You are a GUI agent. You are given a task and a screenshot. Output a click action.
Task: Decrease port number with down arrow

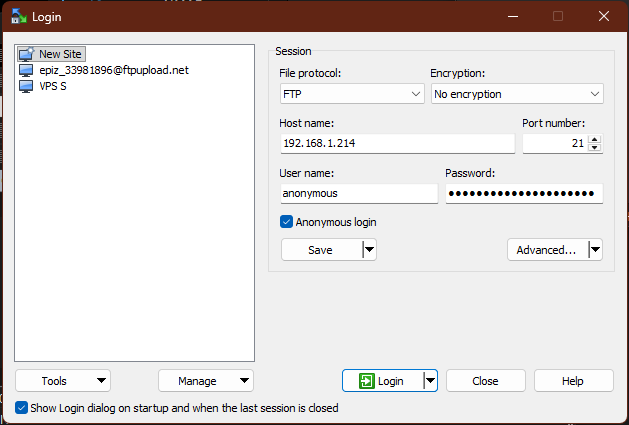click(595, 148)
